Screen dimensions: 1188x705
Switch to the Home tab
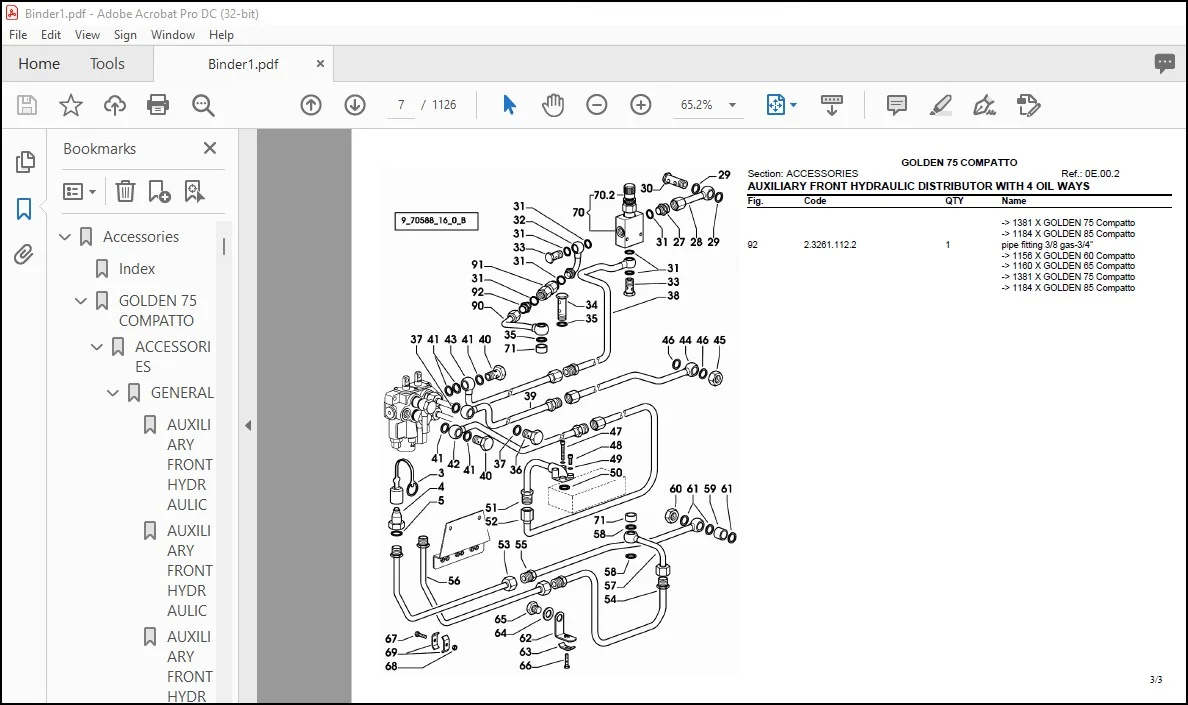click(x=39, y=64)
